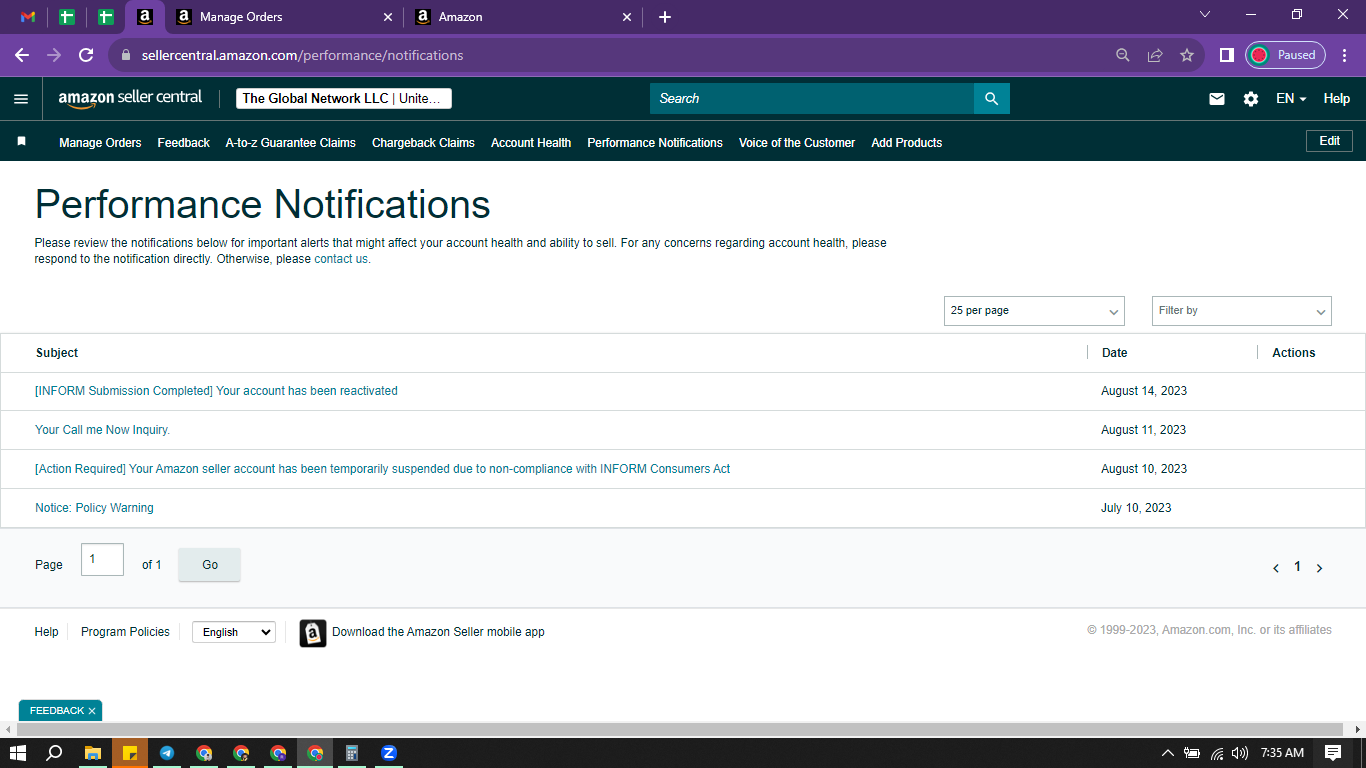Viewport: 1366px width, 768px height.
Task: Open Sticky Notes from the taskbar
Action: click(130, 753)
